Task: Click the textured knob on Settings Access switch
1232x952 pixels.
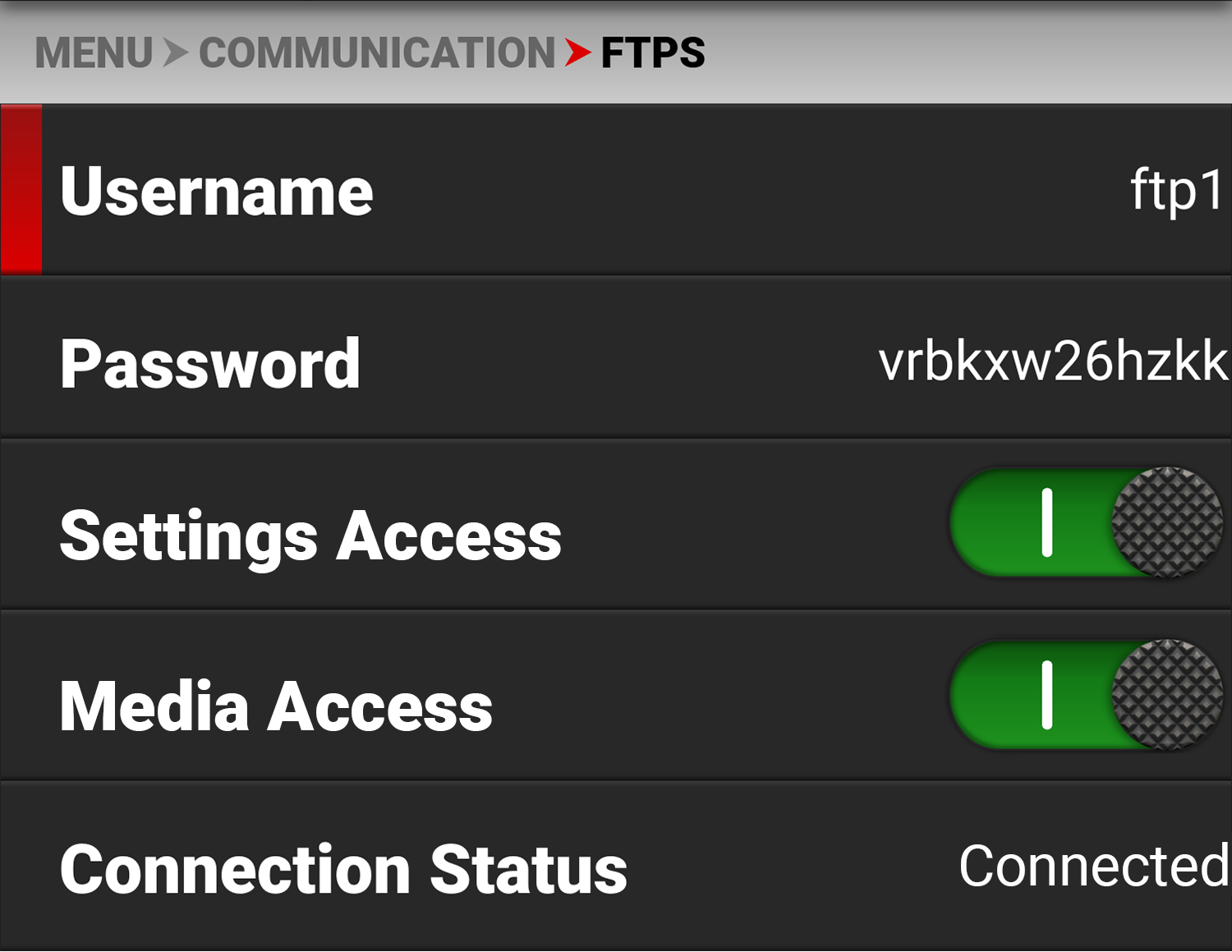Action: coord(1167,522)
